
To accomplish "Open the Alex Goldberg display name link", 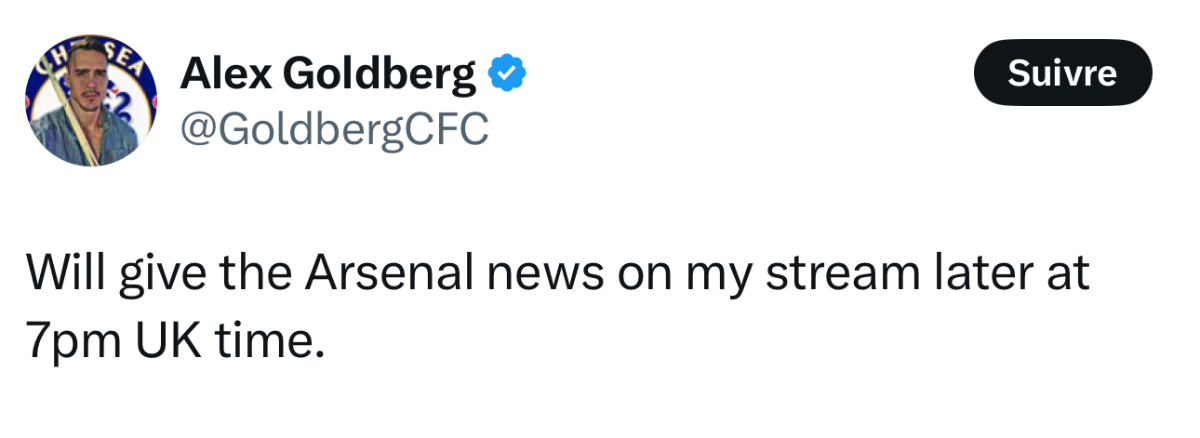I will coord(328,73).
